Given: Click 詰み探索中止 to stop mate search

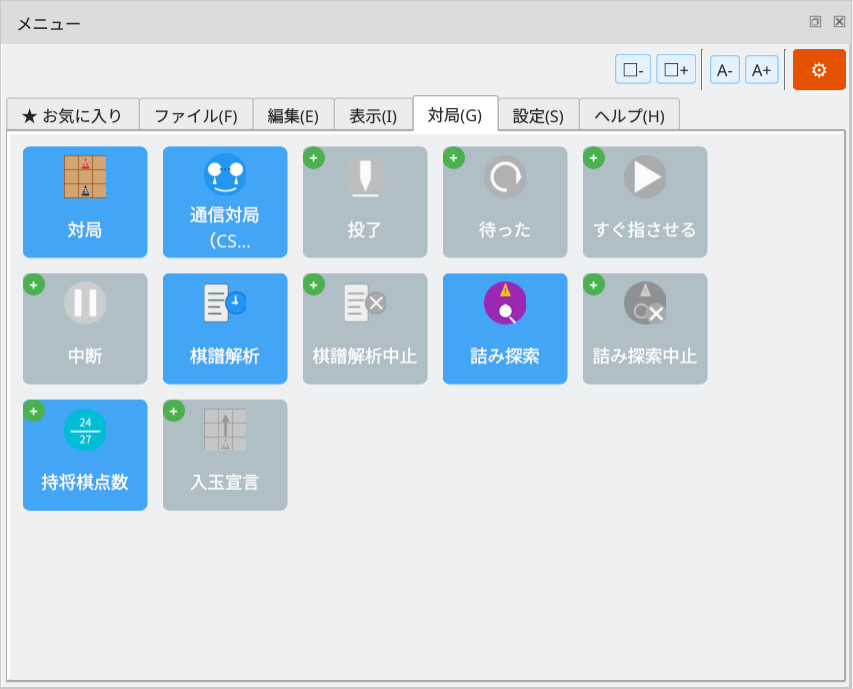Looking at the screenshot, I should point(645,329).
